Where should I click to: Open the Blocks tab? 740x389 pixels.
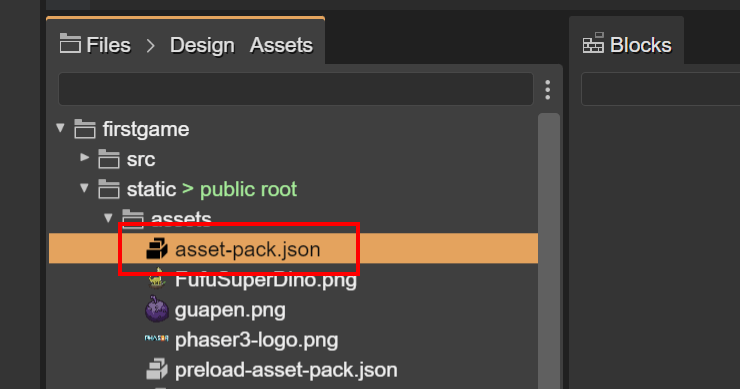(627, 44)
